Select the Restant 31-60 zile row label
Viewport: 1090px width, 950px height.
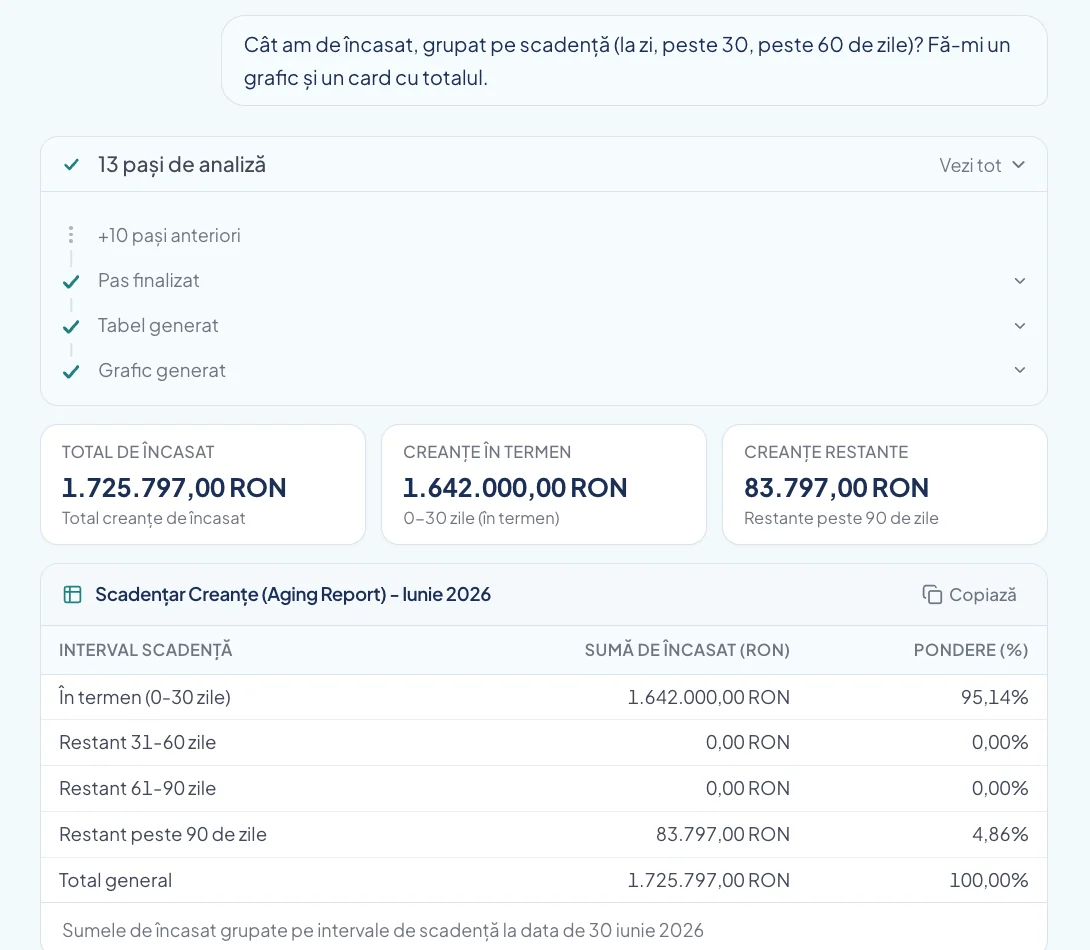pyautogui.click(x=138, y=742)
